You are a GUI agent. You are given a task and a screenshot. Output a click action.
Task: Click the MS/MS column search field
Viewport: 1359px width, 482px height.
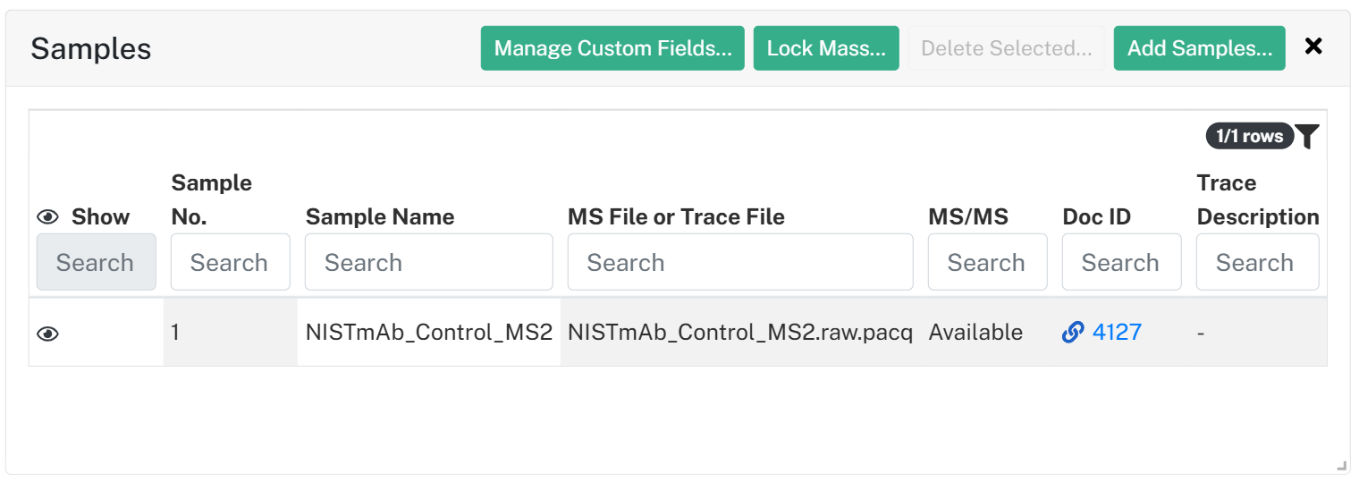[988, 262]
